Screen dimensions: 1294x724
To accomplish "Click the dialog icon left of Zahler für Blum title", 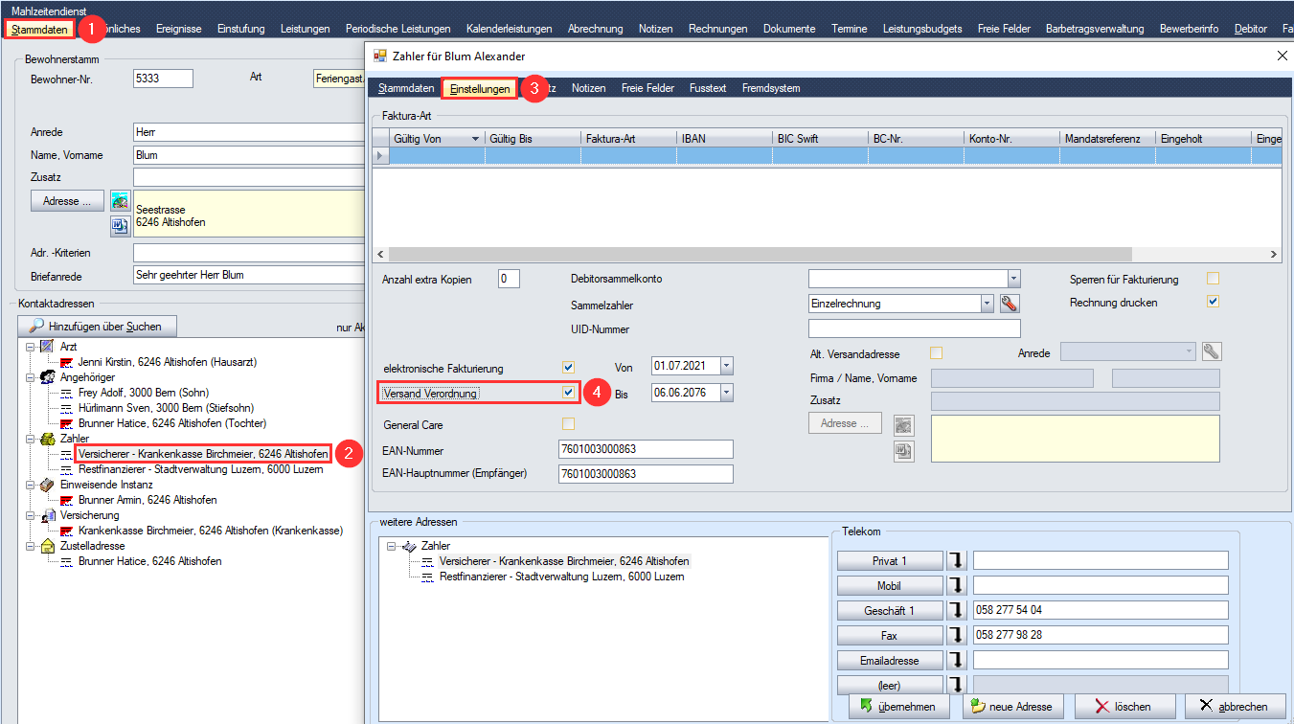I will [380, 56].
